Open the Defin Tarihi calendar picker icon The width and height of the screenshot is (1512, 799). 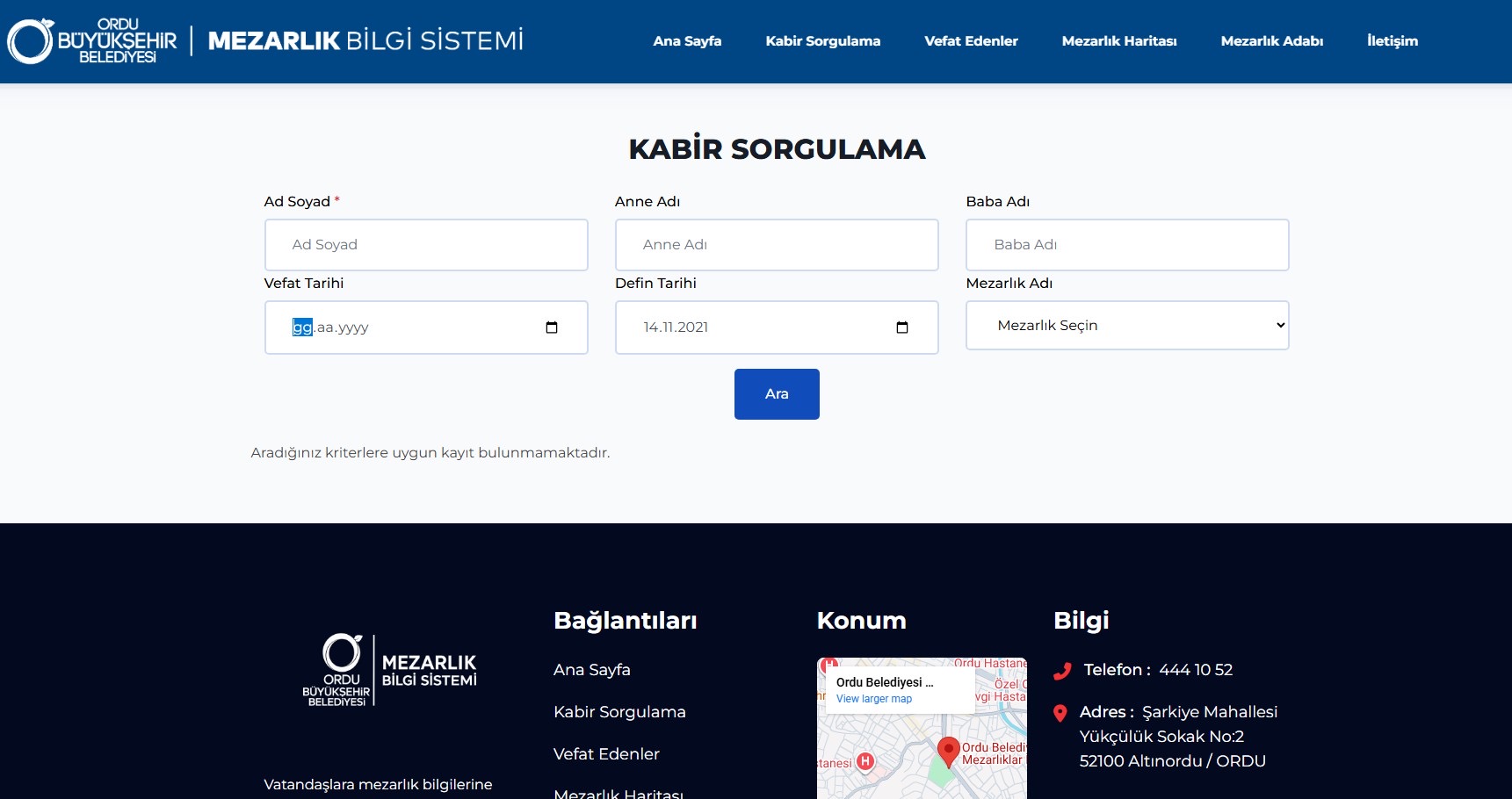pos(901,328)
